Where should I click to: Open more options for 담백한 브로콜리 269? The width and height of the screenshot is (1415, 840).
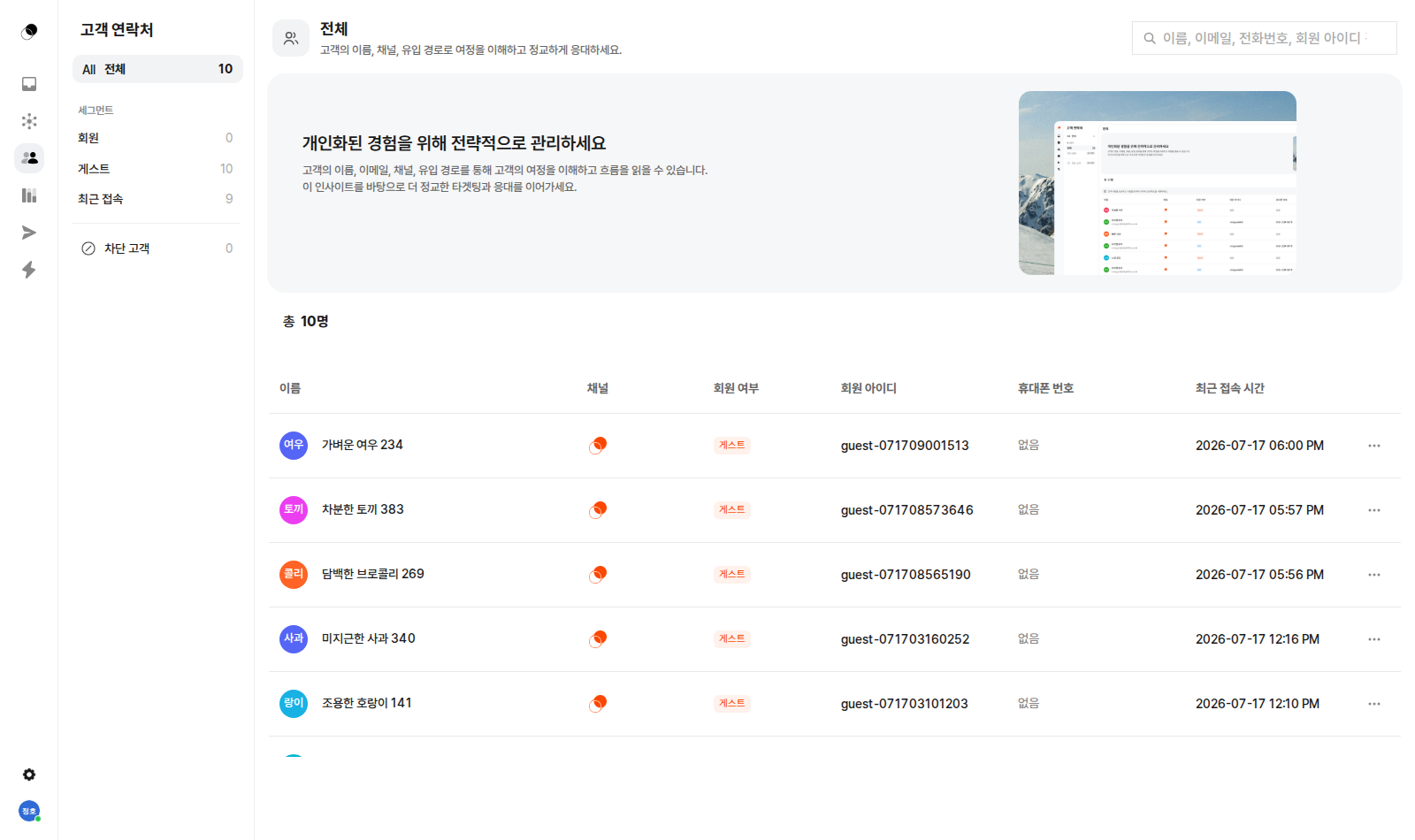[1374, 575]
